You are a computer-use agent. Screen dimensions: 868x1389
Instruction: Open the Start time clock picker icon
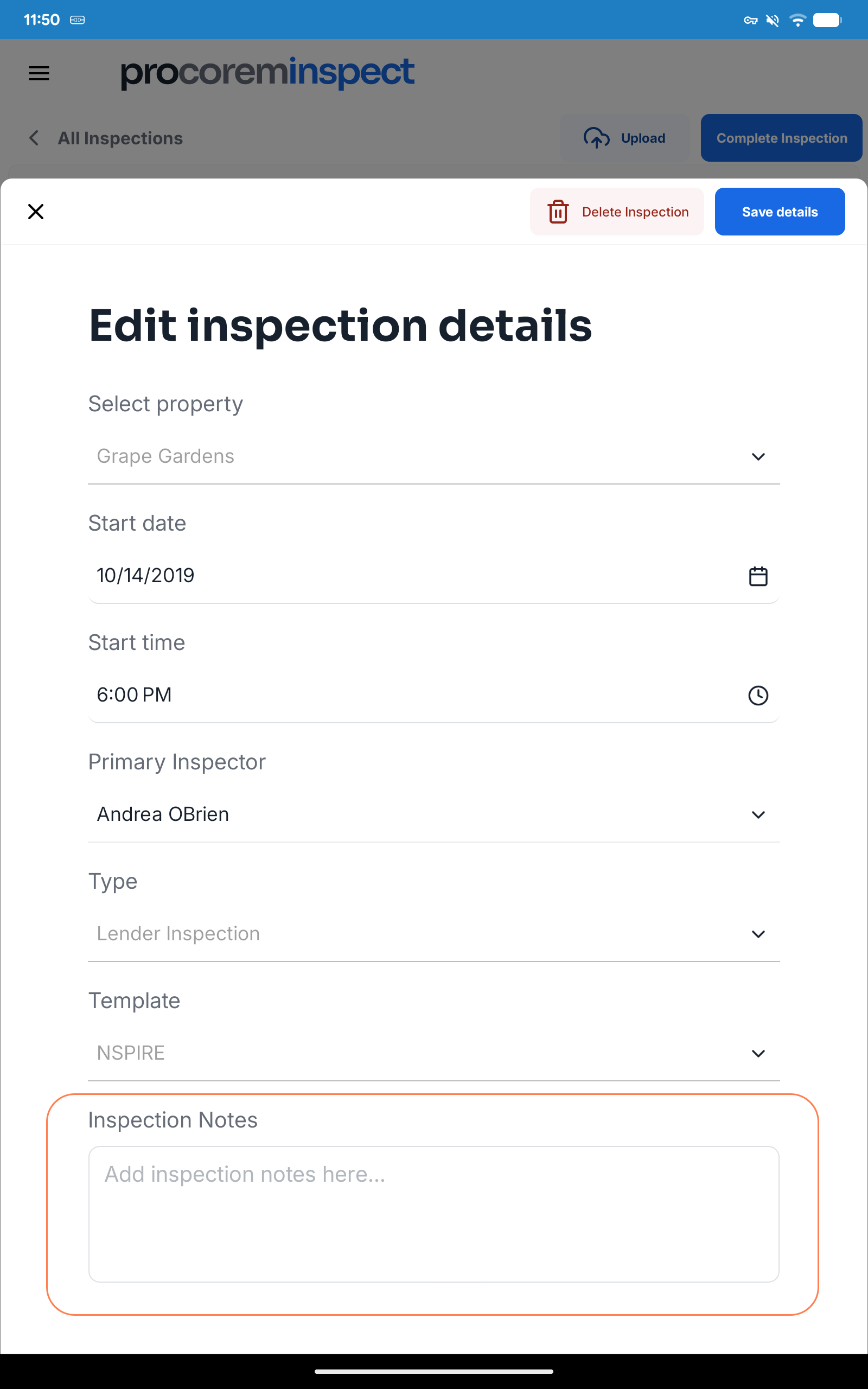758,695
